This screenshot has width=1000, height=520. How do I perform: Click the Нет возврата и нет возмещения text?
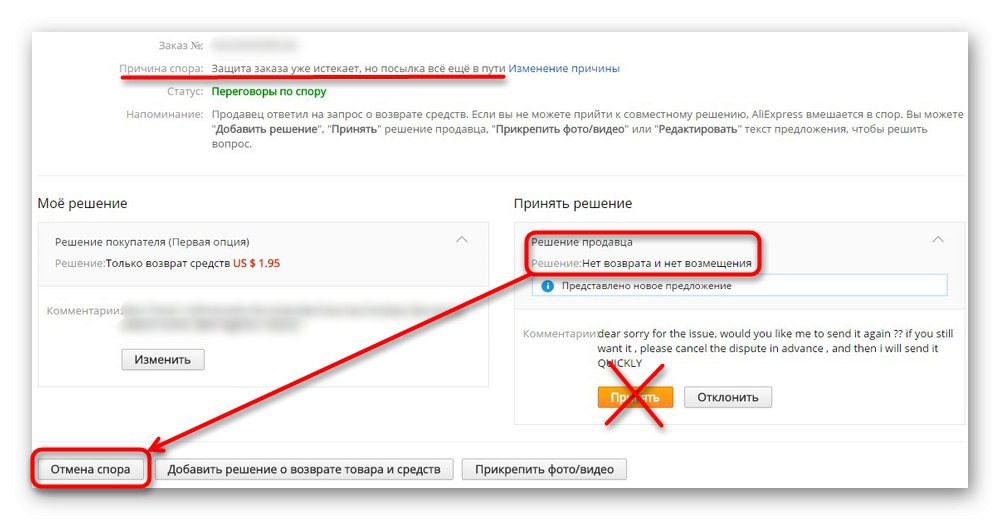tap(666, 263)
